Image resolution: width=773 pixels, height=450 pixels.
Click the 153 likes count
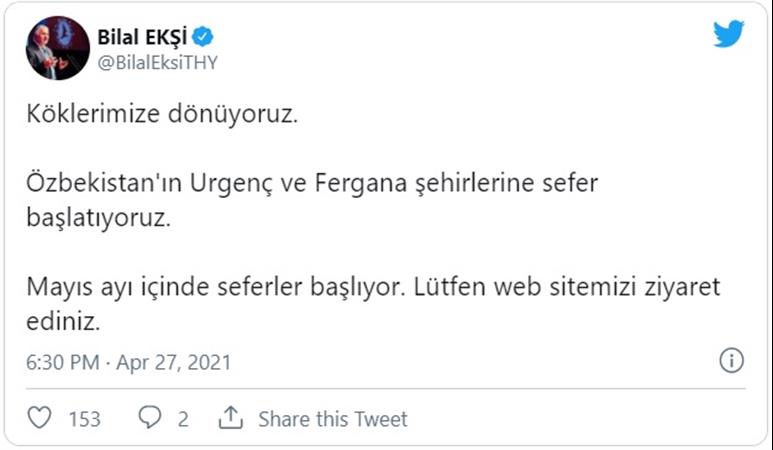[x=84, y=419]
